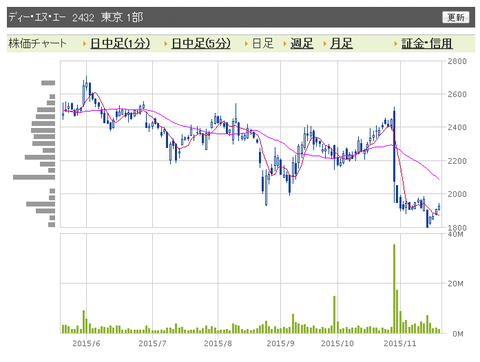Screen dimensions: 480x362
Task: Click the tall volume bar just before 2015/10
Action: point(334,315)
